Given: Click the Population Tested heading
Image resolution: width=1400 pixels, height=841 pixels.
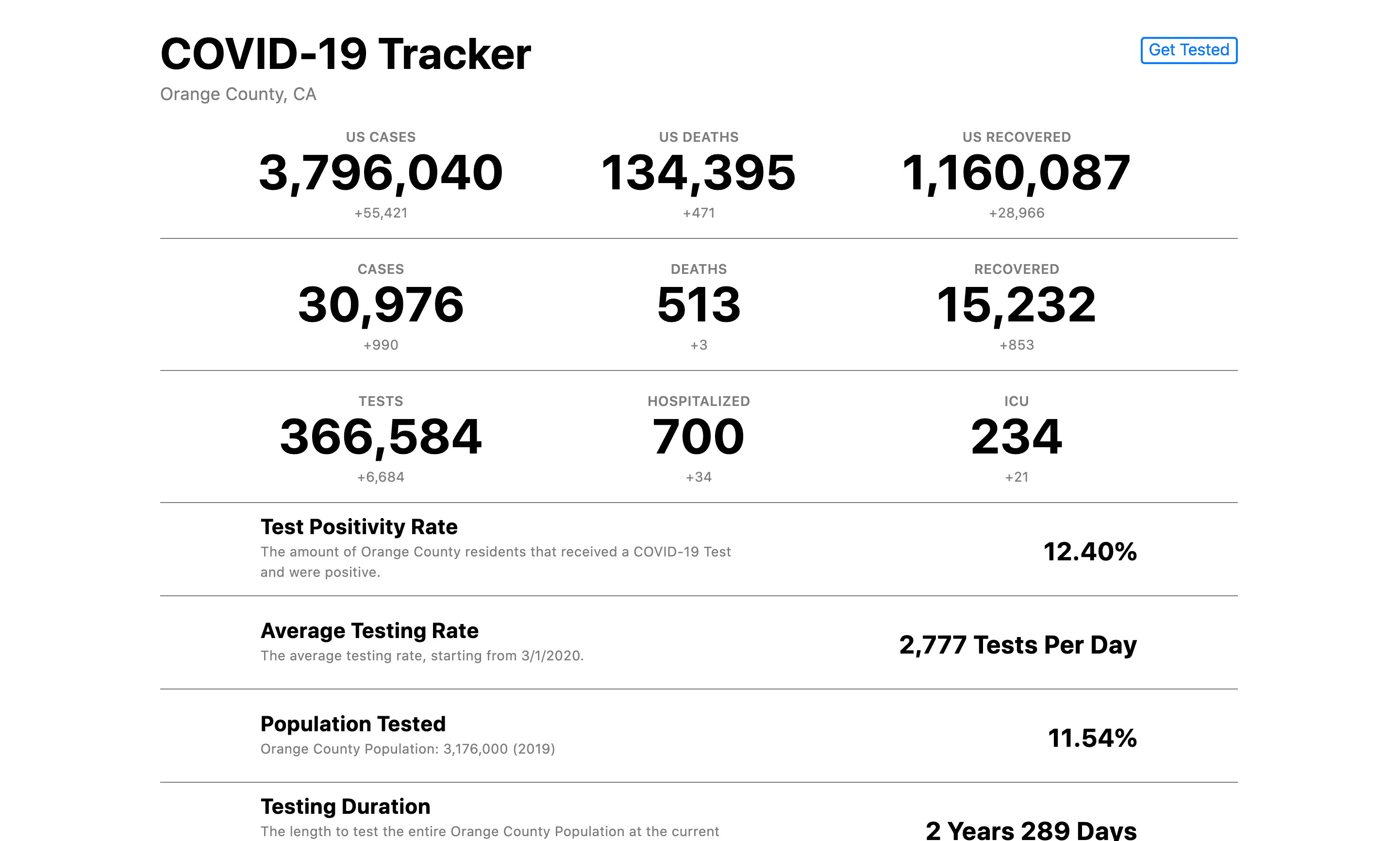Looking at the screenshot, I should (353, 724).
